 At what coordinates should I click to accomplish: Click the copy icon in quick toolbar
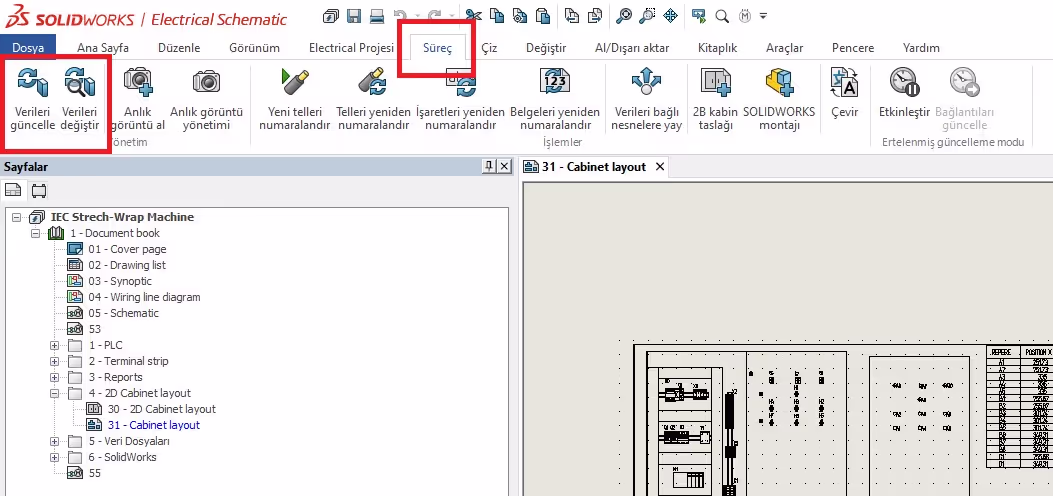[497, 16]
